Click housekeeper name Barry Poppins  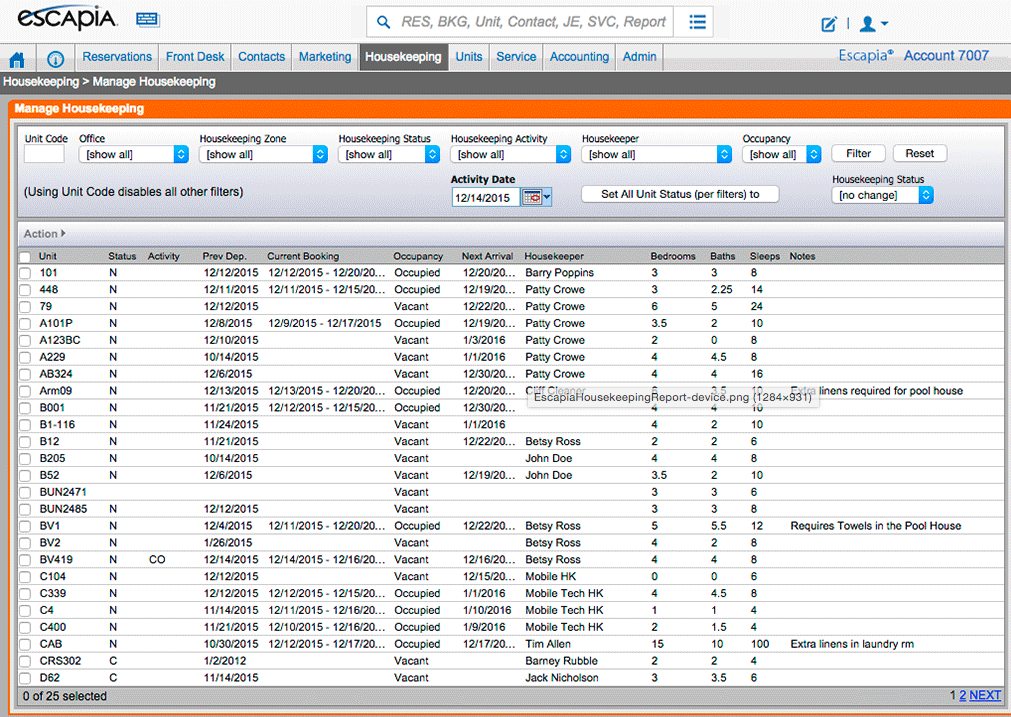(x=559, y=273)
